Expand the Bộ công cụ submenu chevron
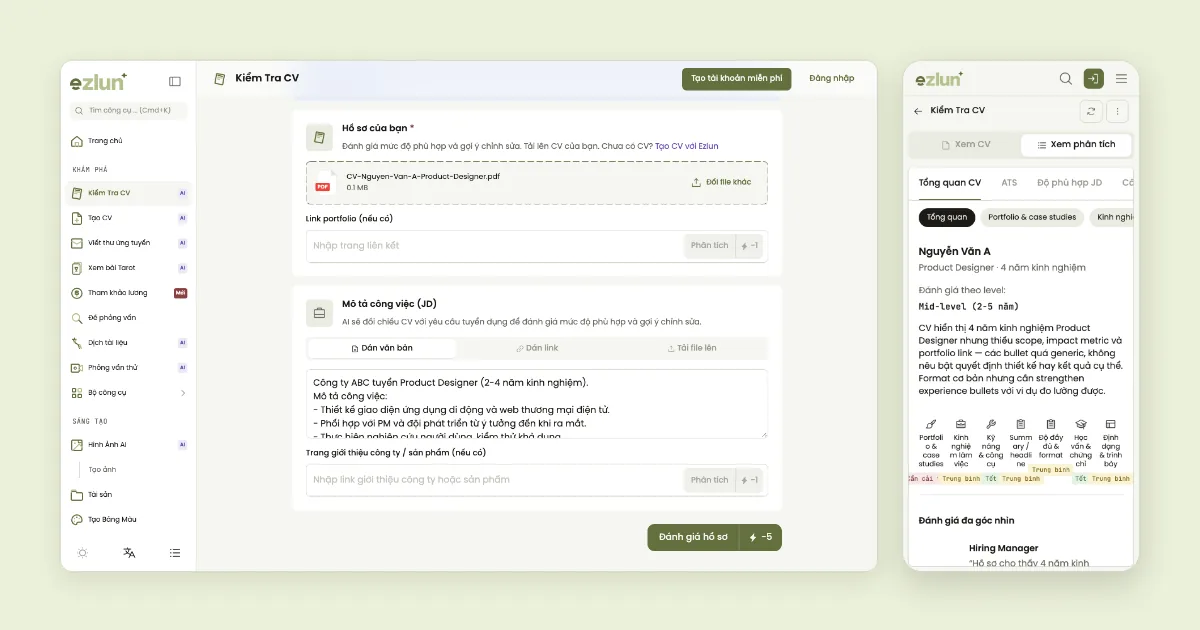 (x=183, y=393)
